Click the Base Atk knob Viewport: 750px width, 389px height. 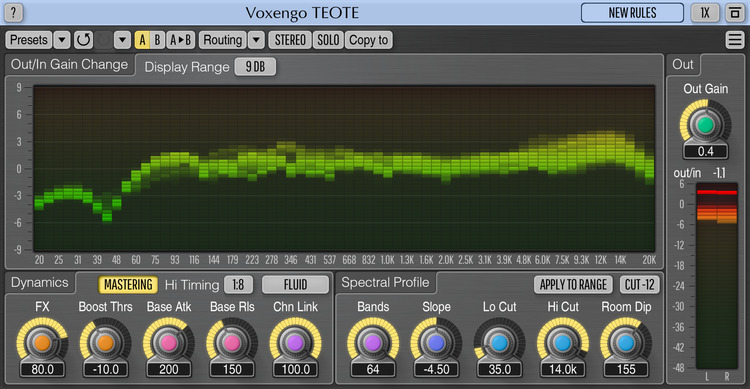click(x=169, y=343)
